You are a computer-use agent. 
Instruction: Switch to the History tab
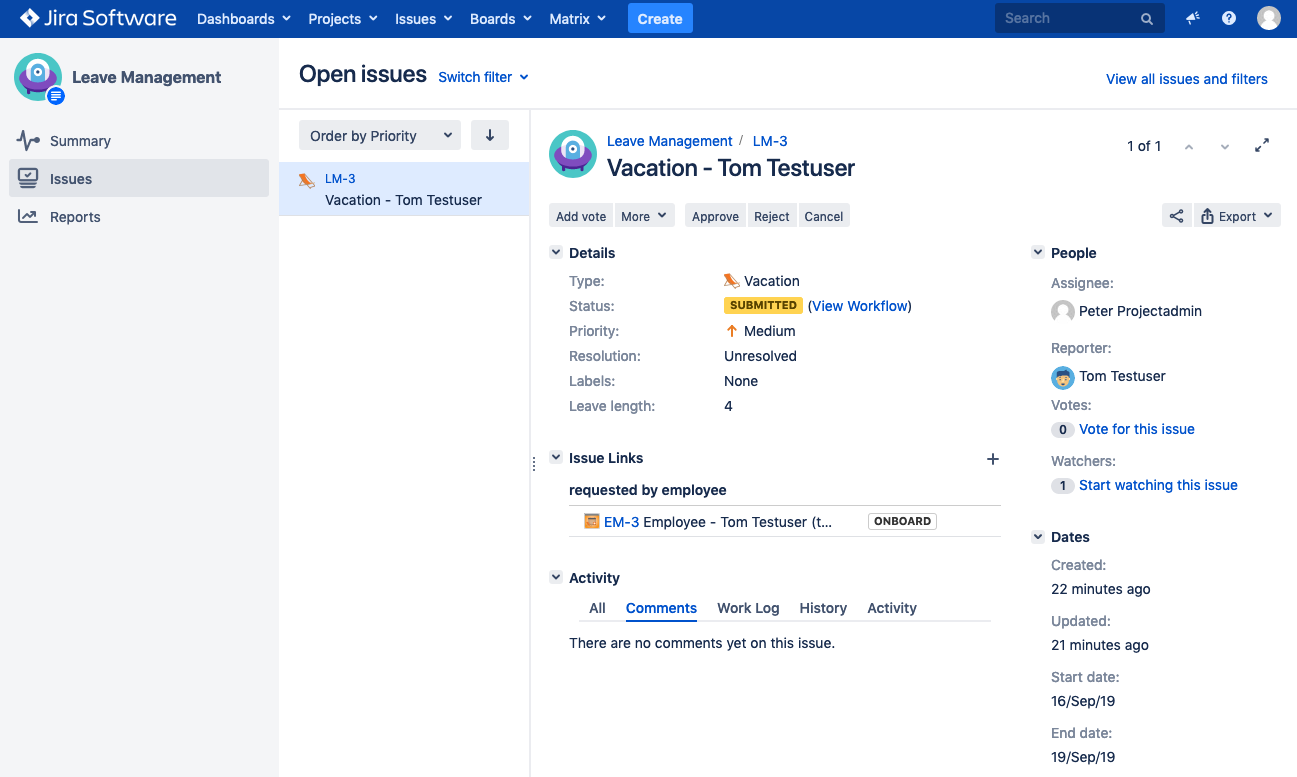click(823, 608)
